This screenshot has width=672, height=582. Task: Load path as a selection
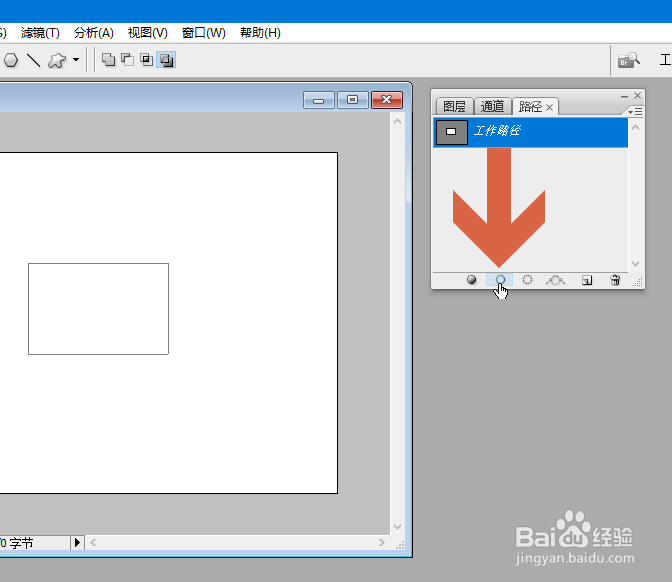pos(527,280)
